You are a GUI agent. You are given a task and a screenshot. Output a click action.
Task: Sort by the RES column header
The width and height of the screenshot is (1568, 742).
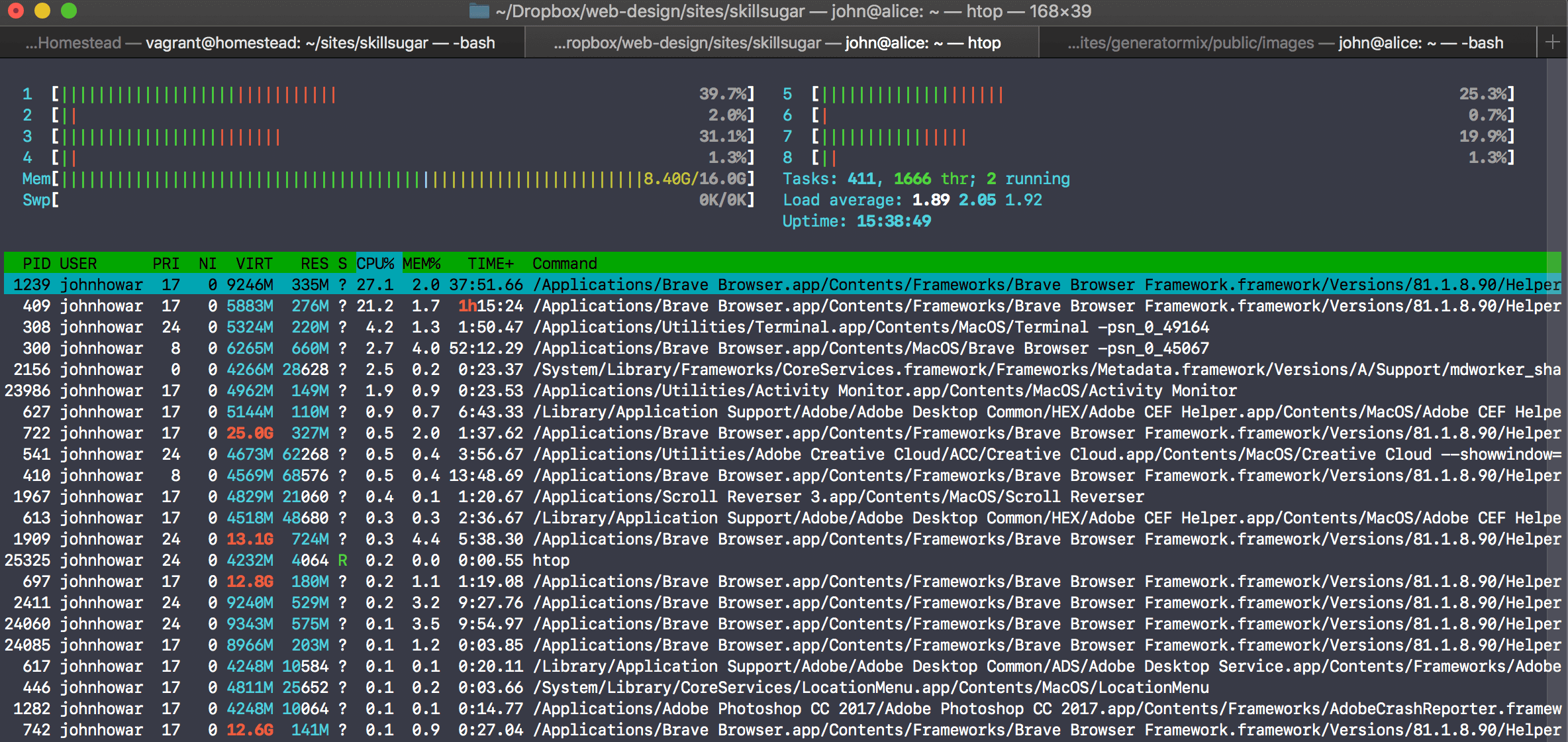(x=315, y=264)
